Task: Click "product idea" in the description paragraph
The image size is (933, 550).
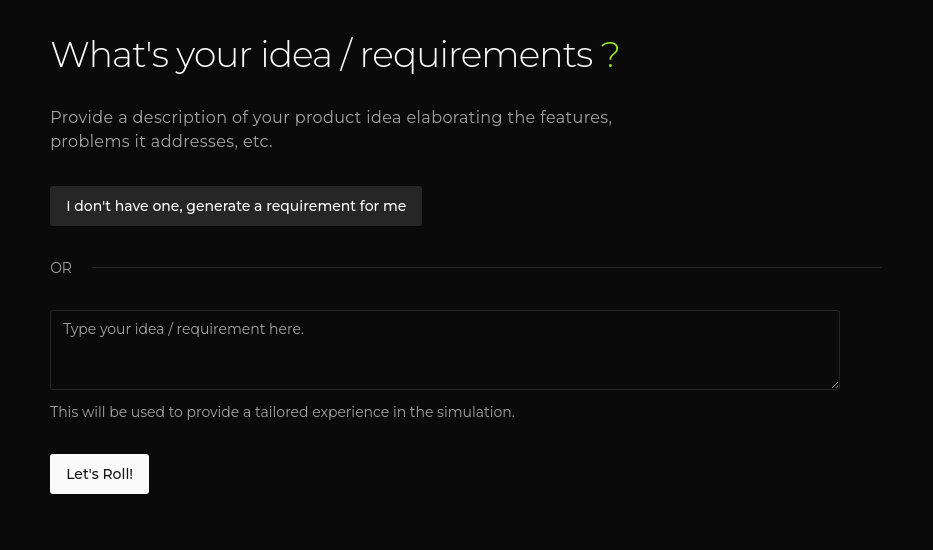Action: tap(348, 118)
